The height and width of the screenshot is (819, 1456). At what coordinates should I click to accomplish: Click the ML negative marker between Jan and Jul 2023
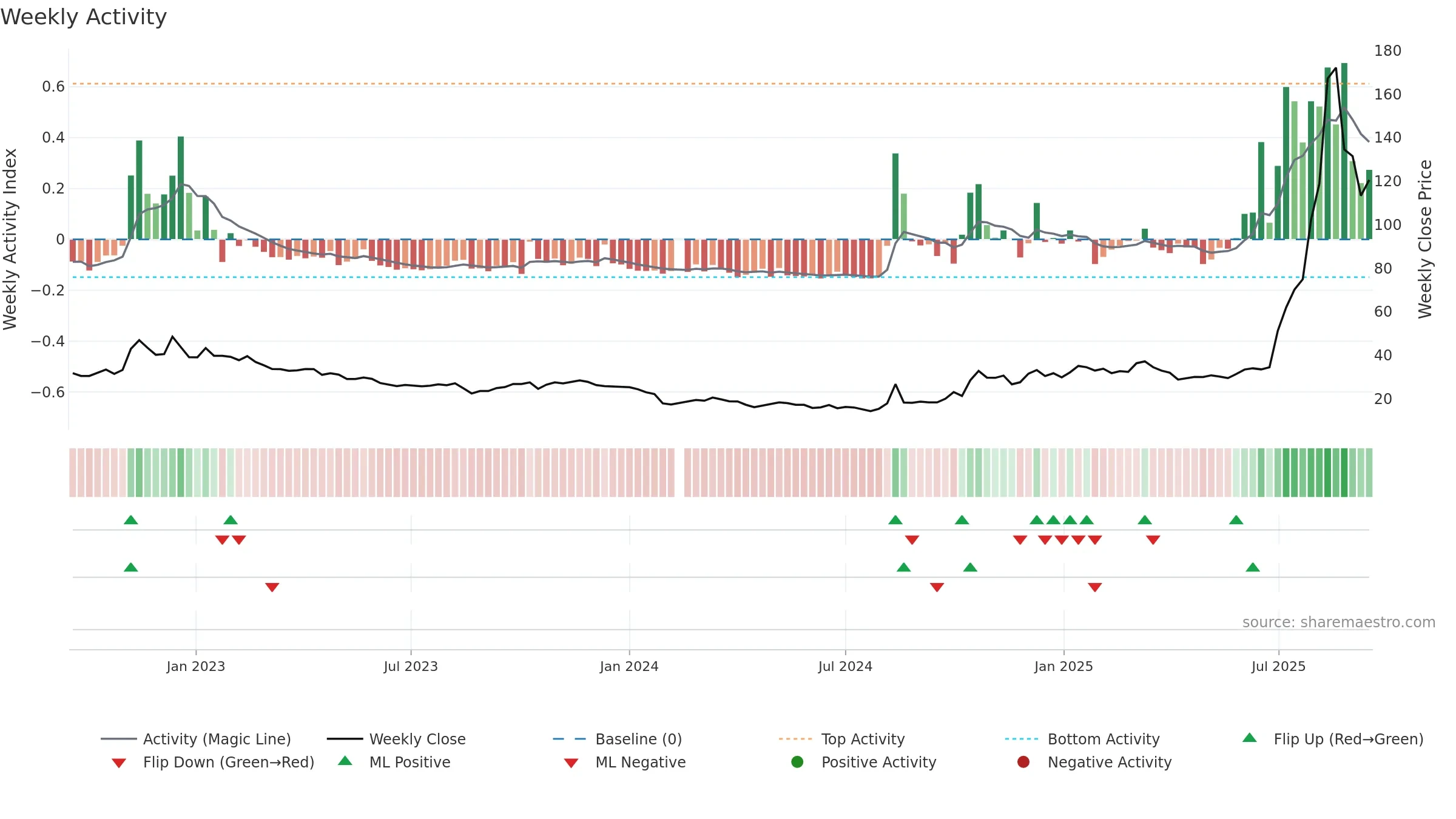pos(272,587)
